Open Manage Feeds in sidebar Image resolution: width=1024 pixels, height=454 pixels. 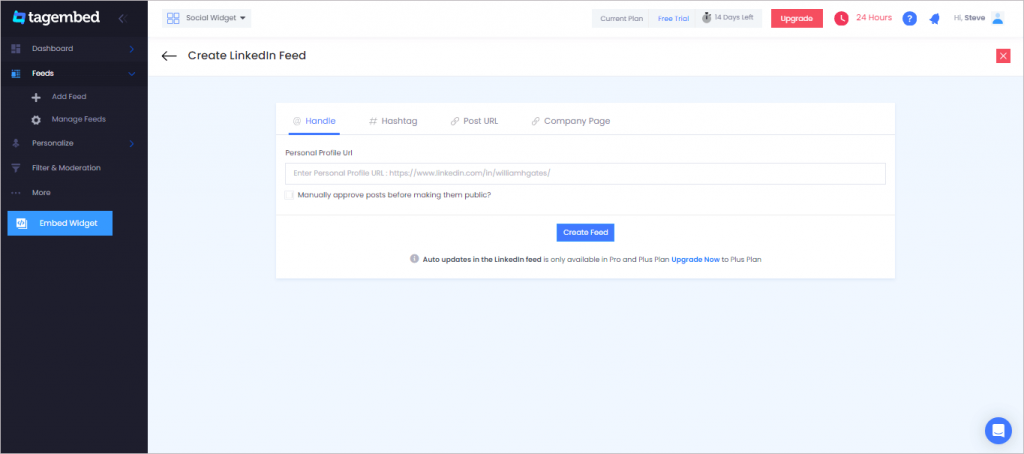pyautogui.click(x=78, y=120)
